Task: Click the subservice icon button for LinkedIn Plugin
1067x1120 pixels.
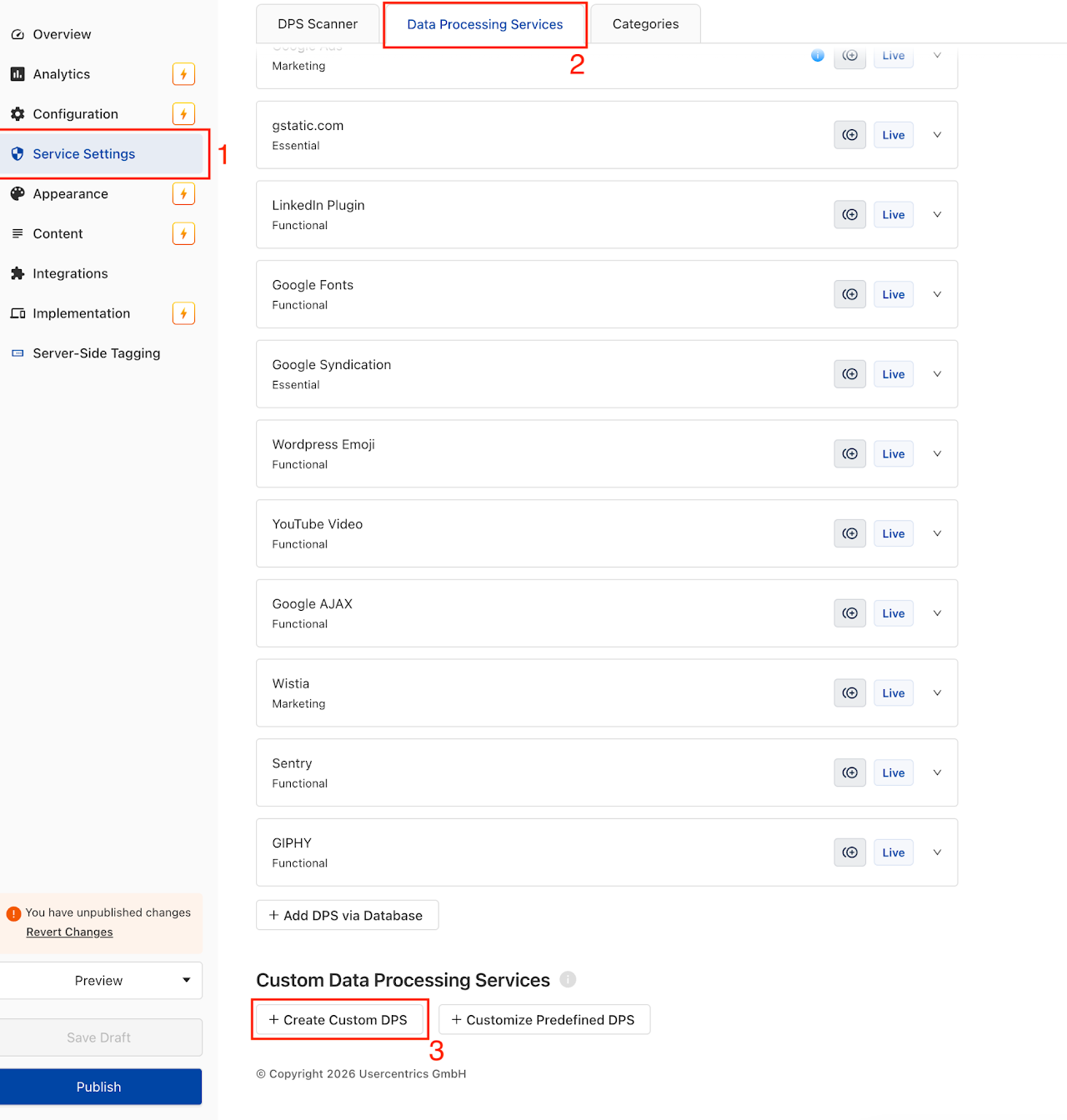Action: pos(849,215)
